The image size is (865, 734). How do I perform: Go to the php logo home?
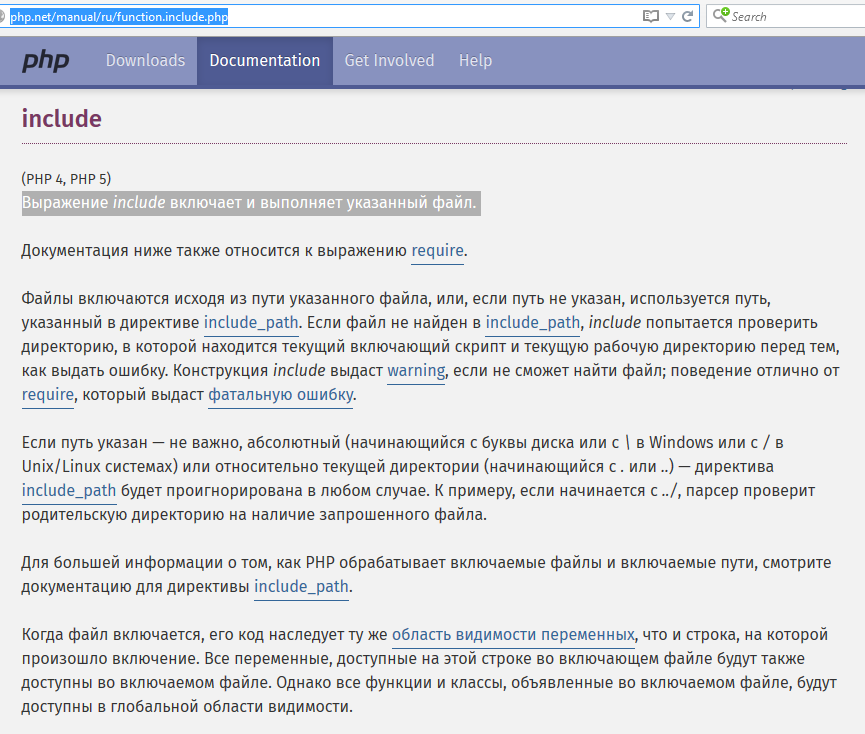coord(46,61)
